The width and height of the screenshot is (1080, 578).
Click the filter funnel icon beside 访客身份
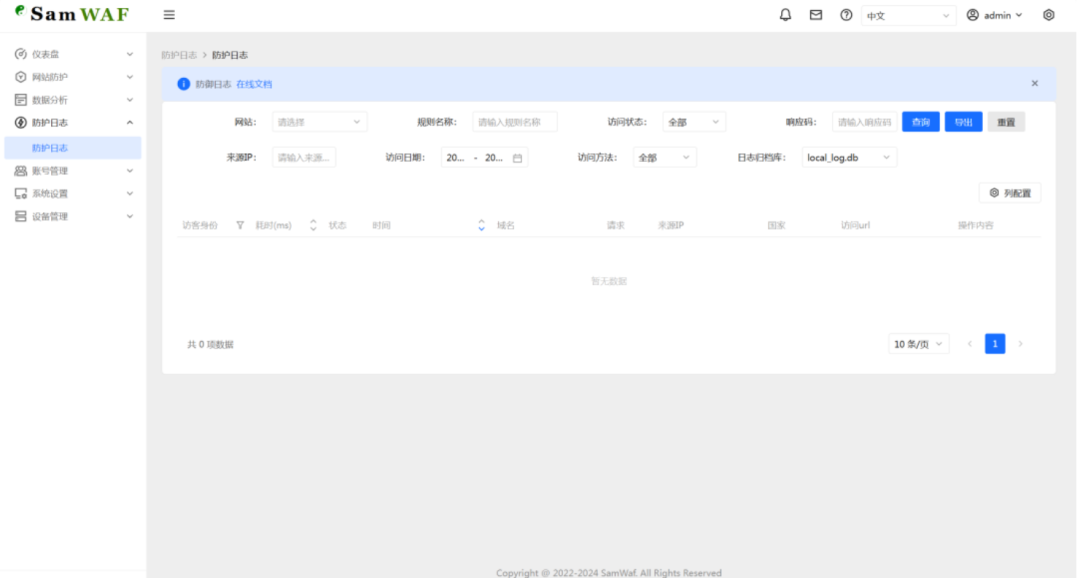pos(240,225)
